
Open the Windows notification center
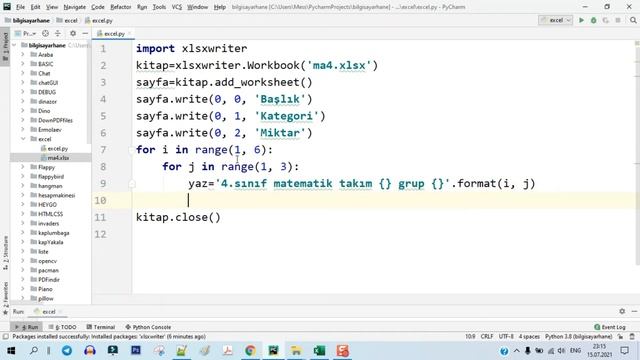tap(624, 350)
